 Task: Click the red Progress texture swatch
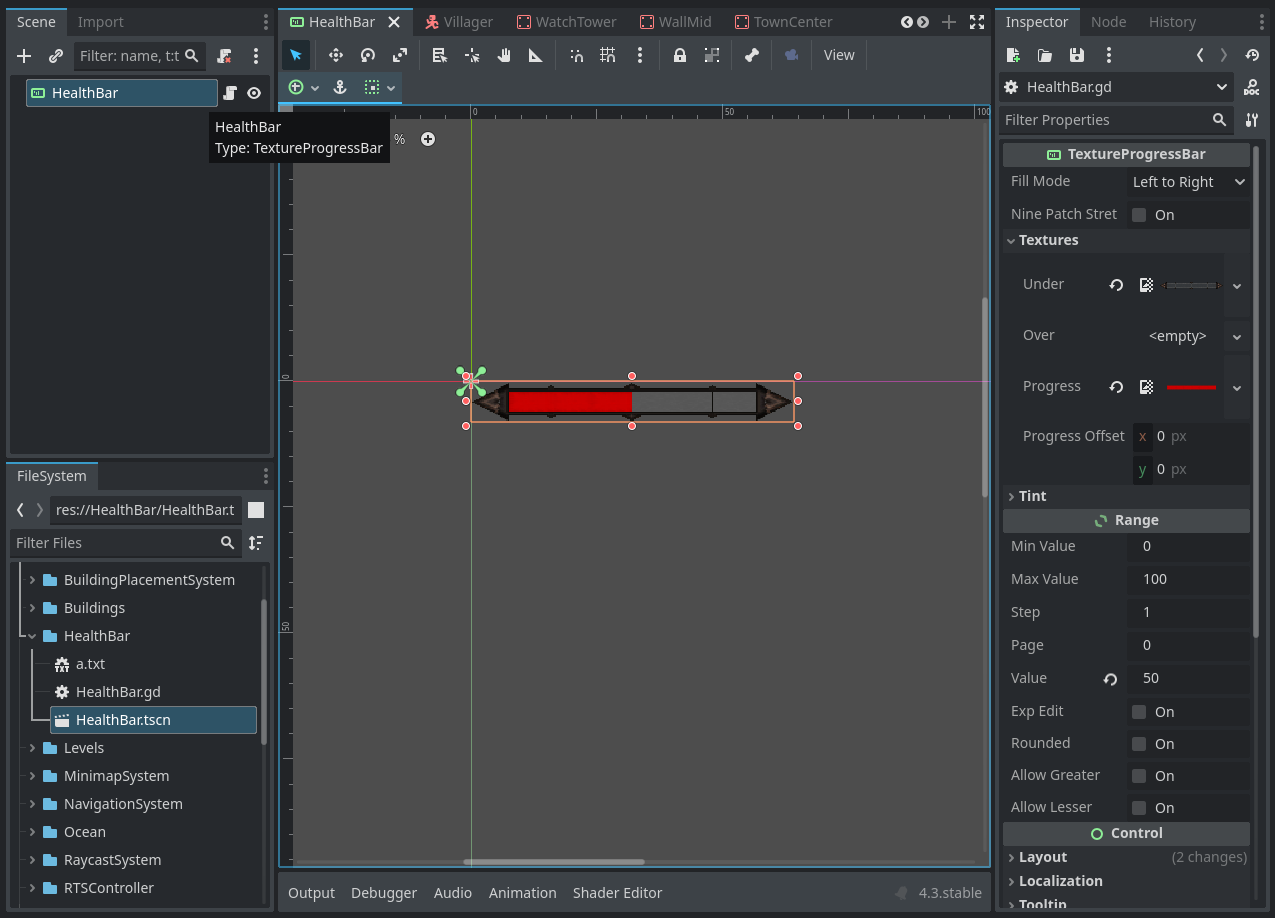point(1190,387)
